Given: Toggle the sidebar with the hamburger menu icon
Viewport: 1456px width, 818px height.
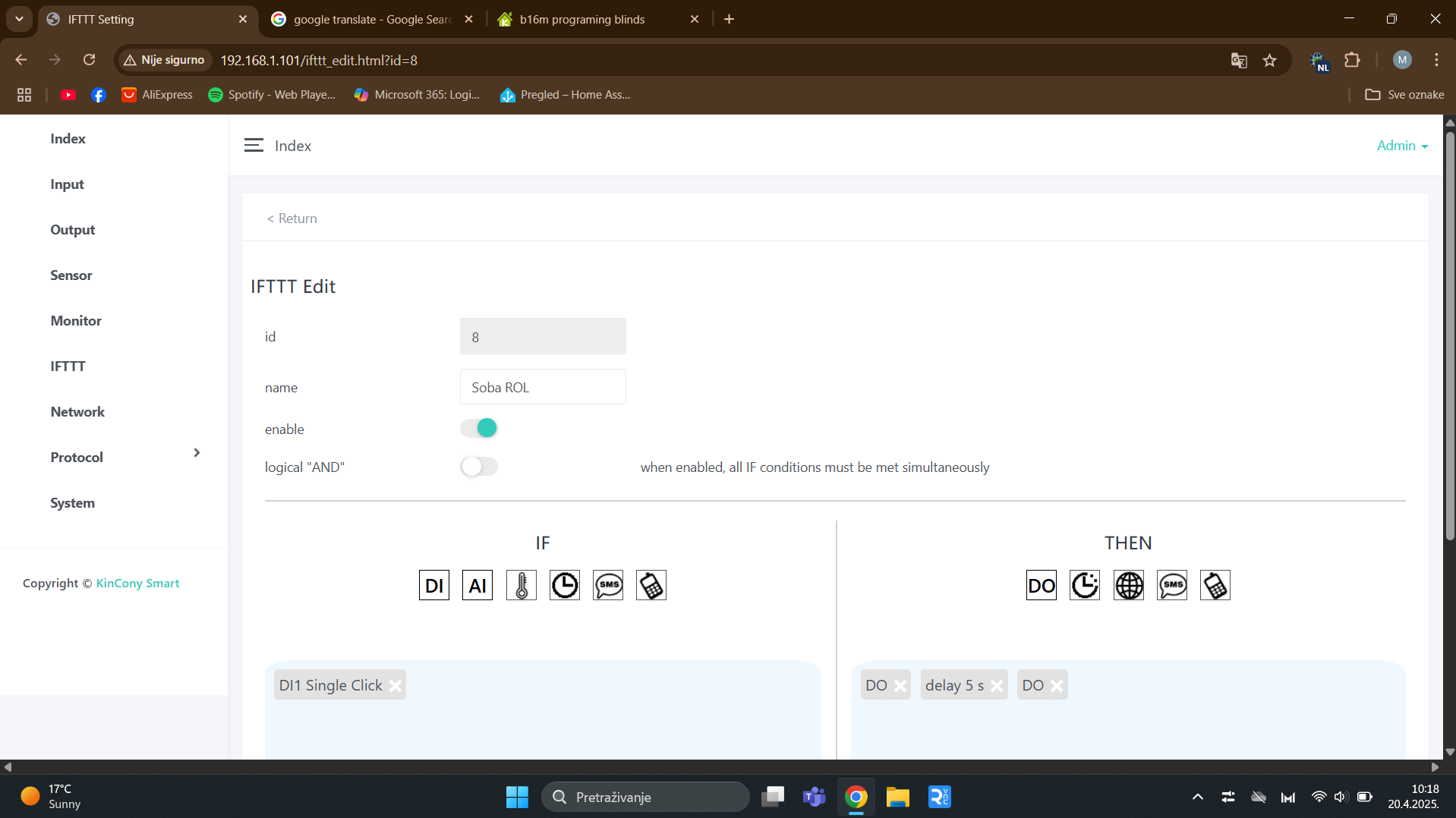Looking at the screenshot, I should pyautogui.click(x=254, y=146).
